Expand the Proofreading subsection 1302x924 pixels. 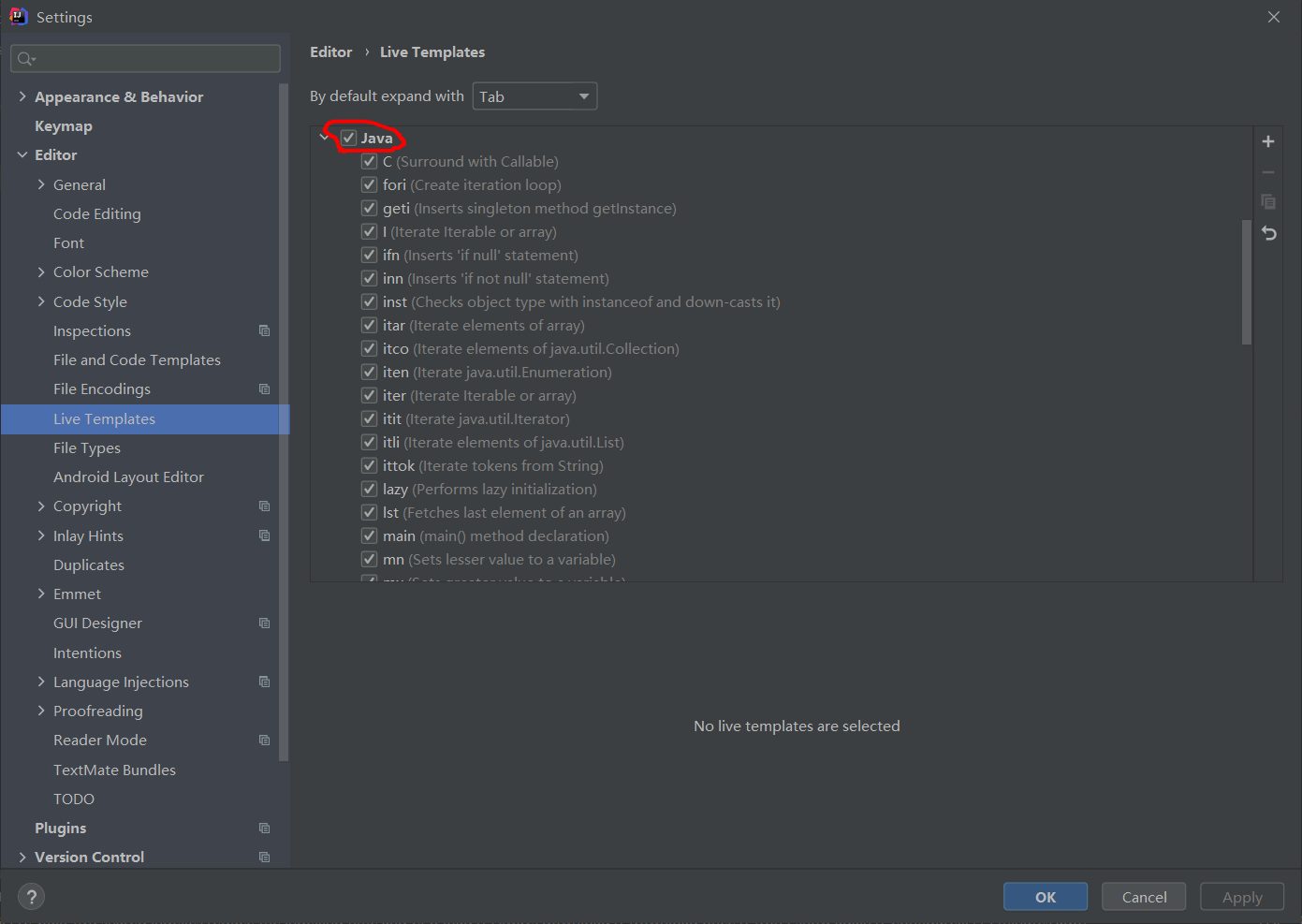41,711
